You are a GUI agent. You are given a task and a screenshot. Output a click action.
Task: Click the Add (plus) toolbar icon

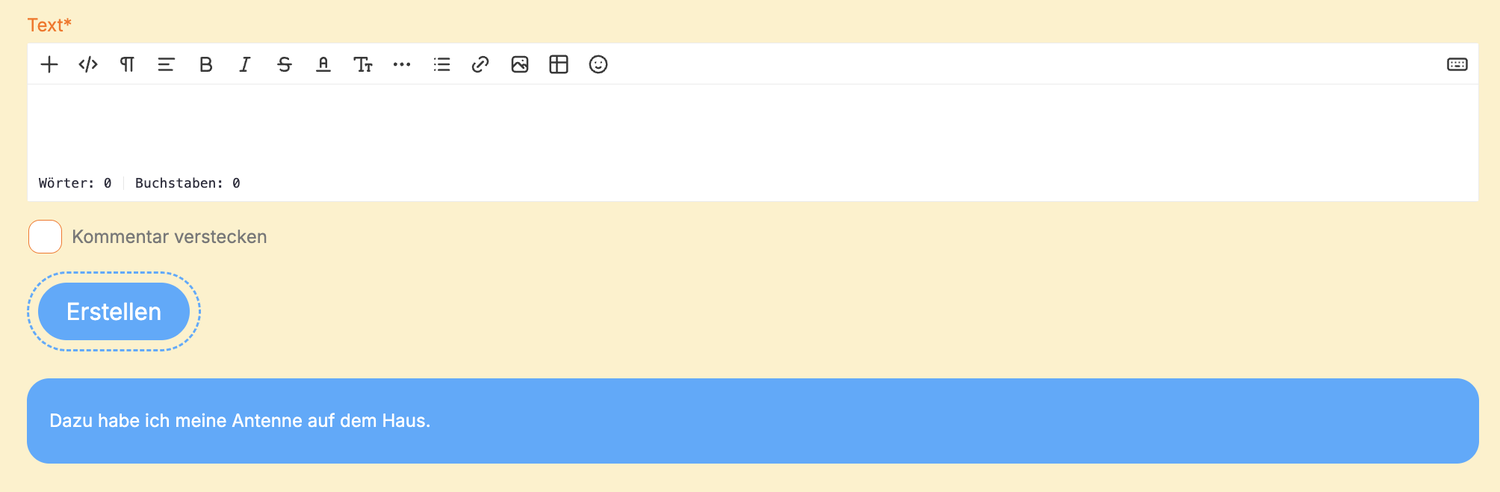point(49,65)
